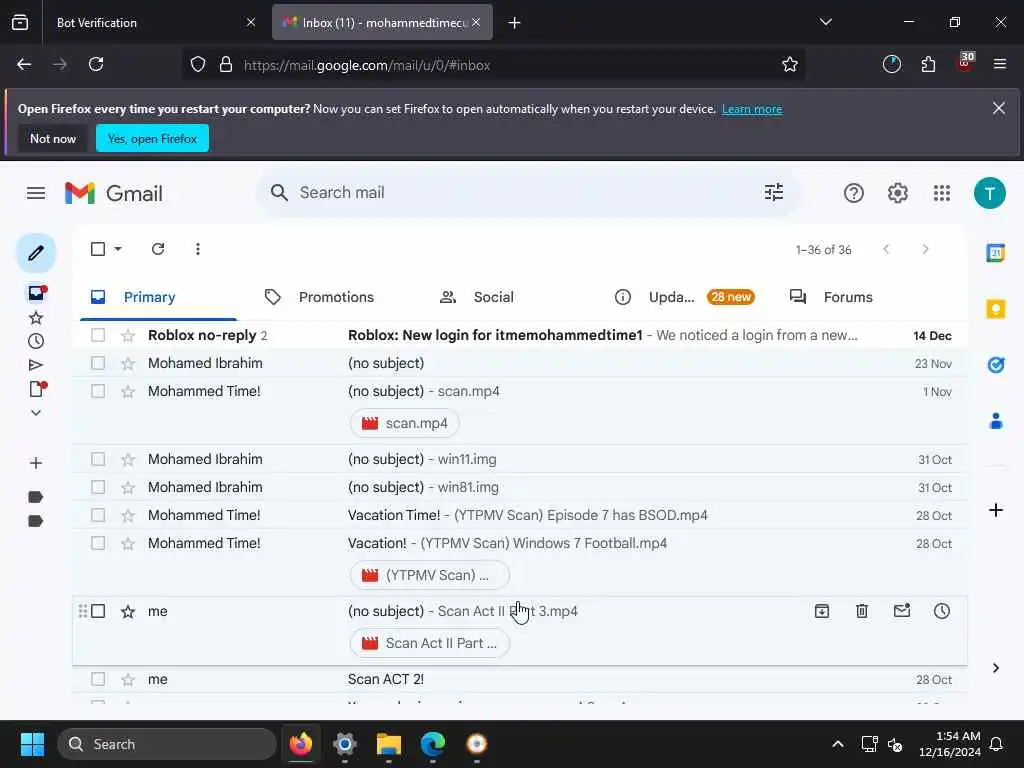Viewport: 1024px width, 768px height.
Task: Tick checkbox for Roblox no-reply email
Action: [x=98, y=335]
